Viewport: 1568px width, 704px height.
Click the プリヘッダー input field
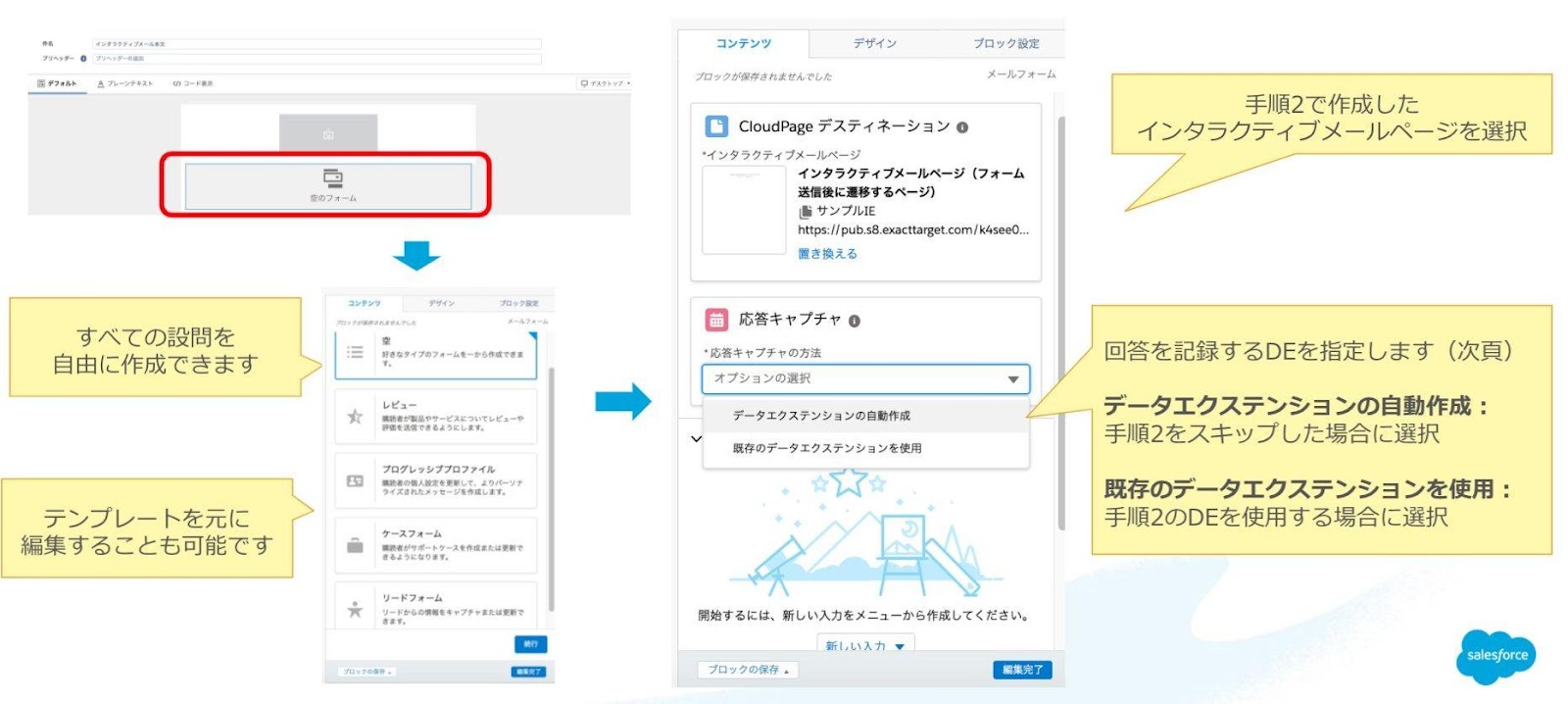317,59
